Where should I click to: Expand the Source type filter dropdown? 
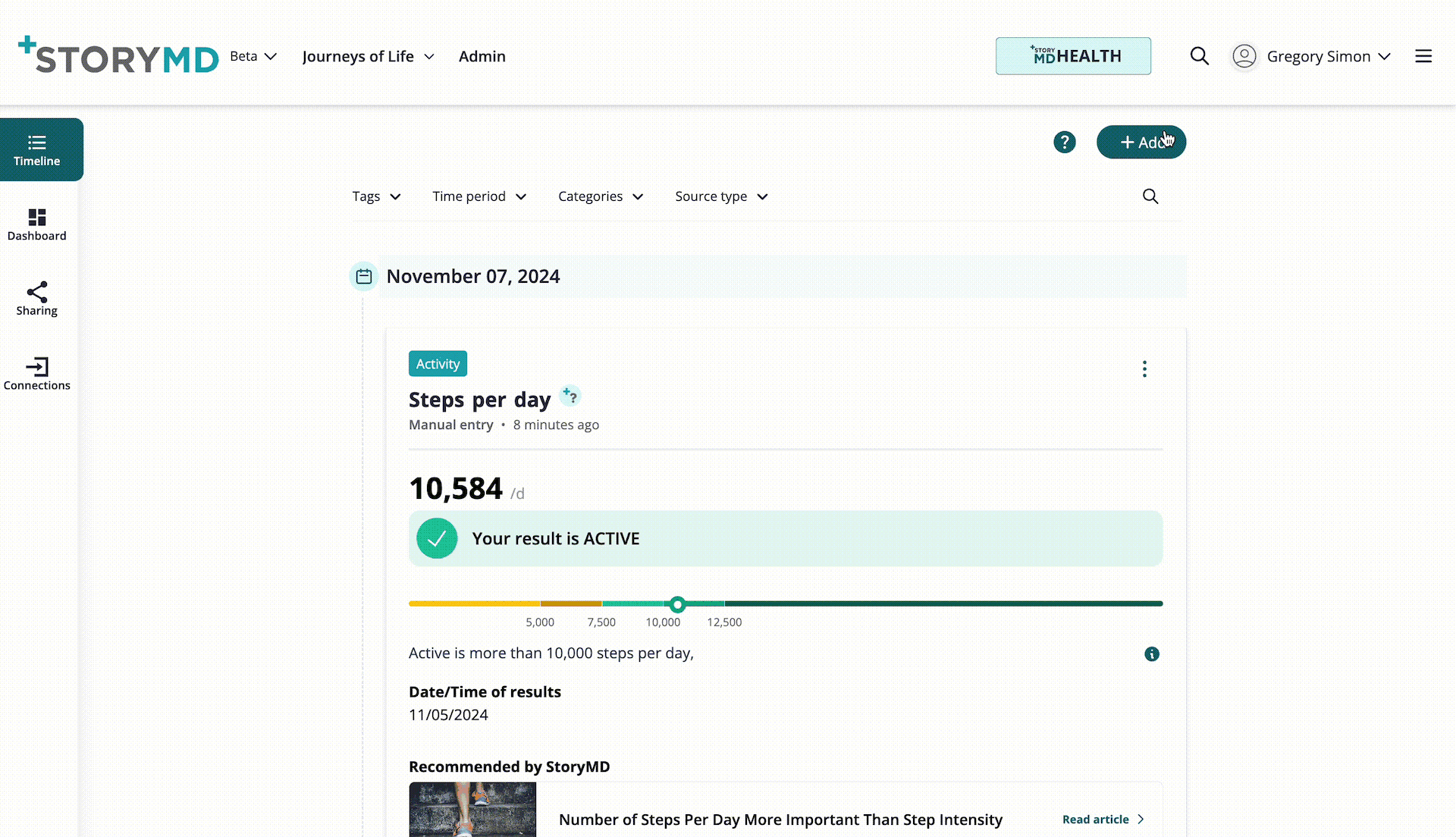click(721, 196)
